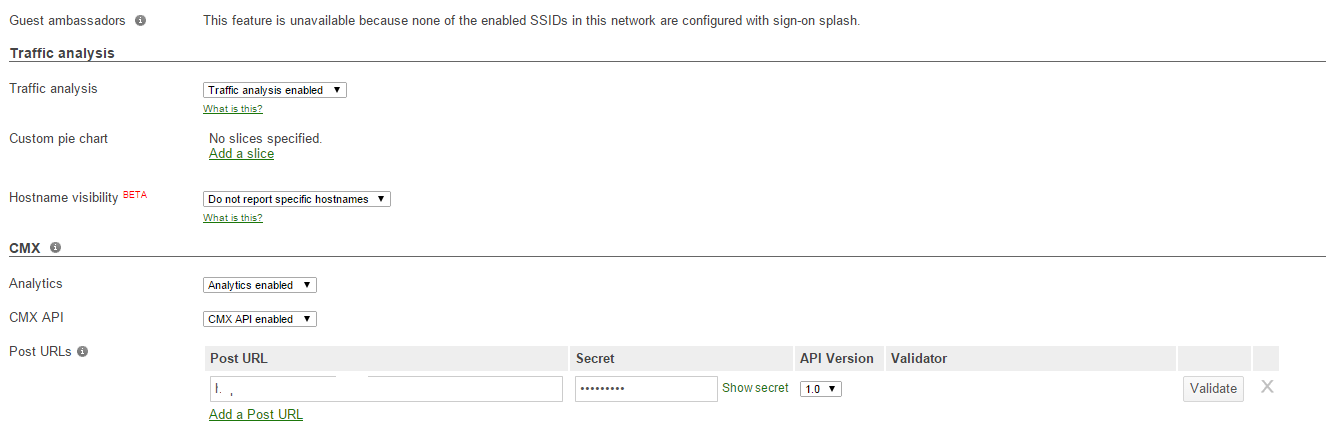This screenshot has width=1326, height=440.
Task: Click info icon beside Post URLs label
Action: (82, 352)
